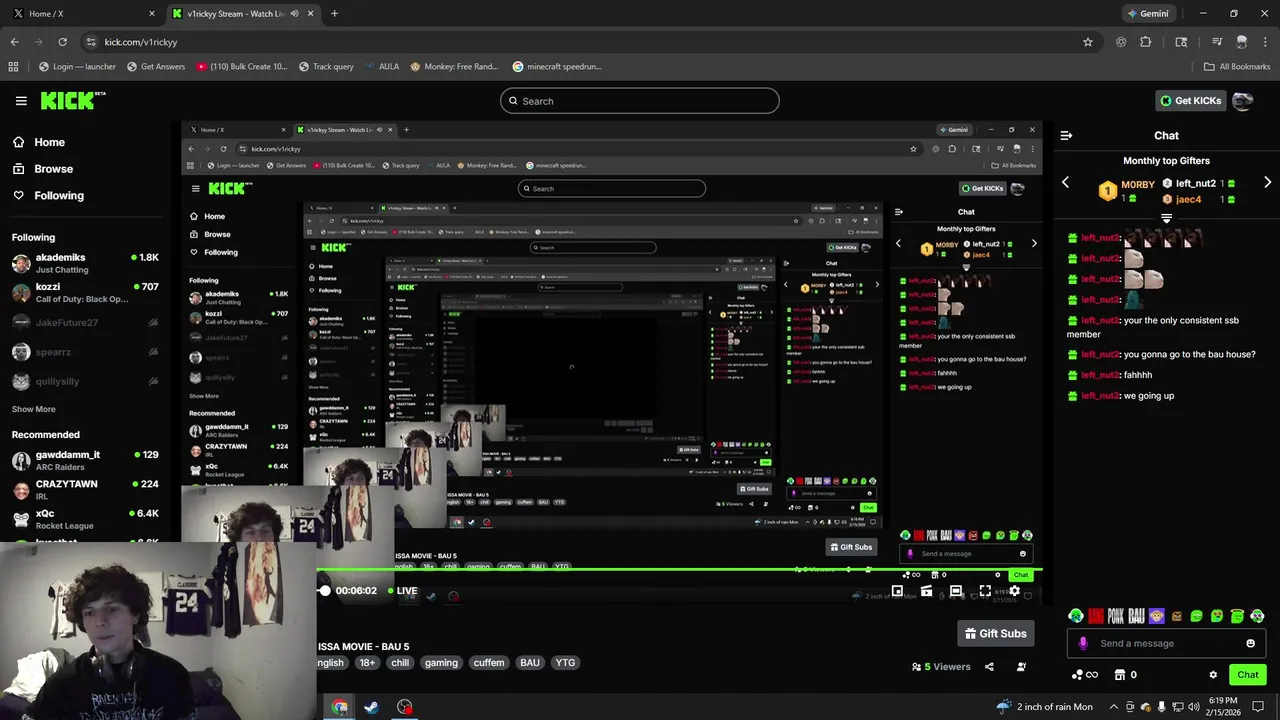Insert the green headphones emote on the left

[x=1075, y=616]
